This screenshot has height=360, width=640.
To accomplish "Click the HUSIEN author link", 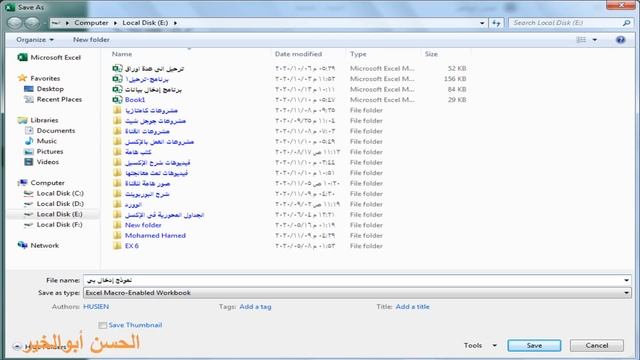I will pyautogui.click(x=96, y=307).
